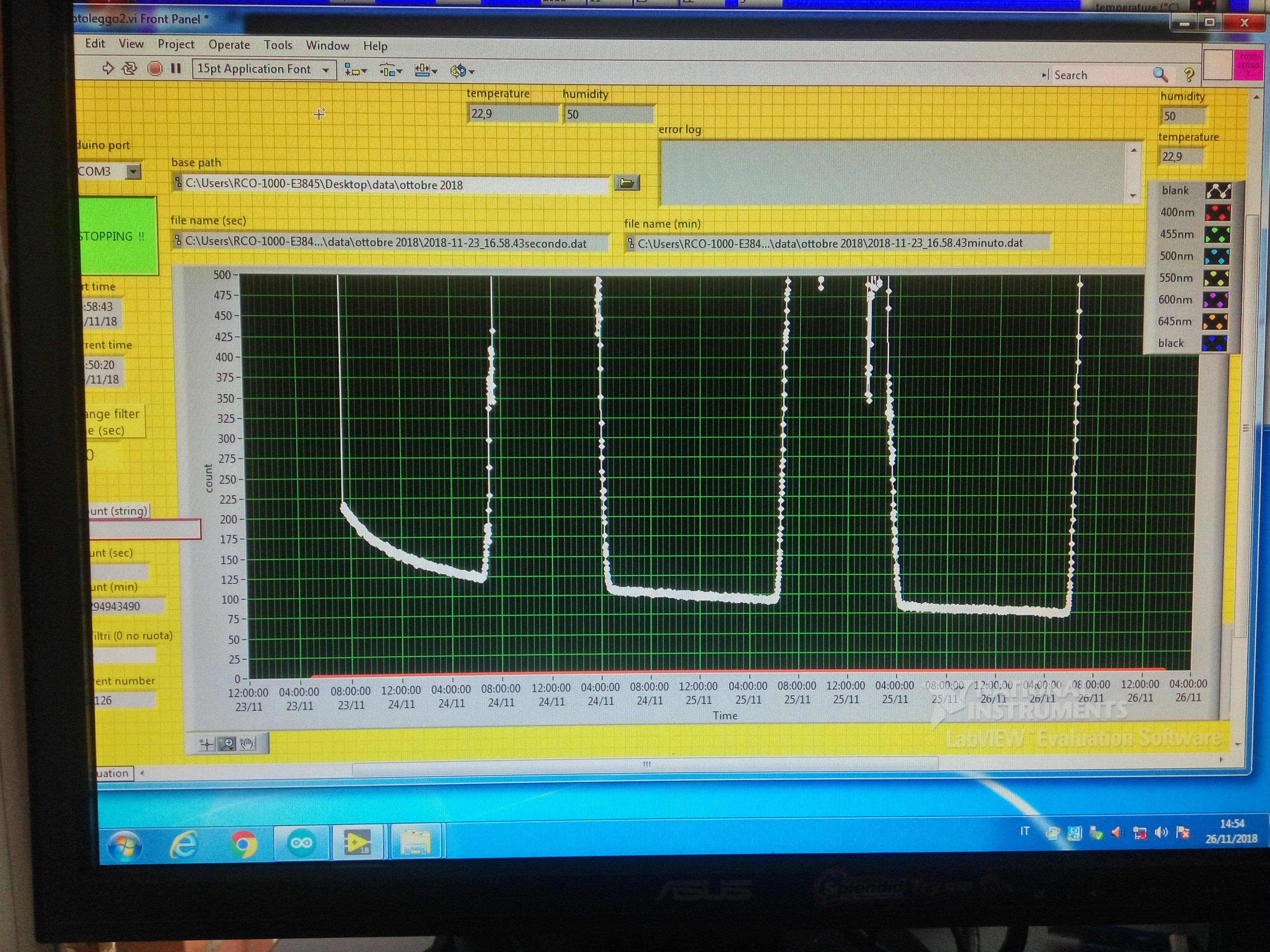Open Chrome from the taskbar

pyautogui.click(x=243, y=844)
